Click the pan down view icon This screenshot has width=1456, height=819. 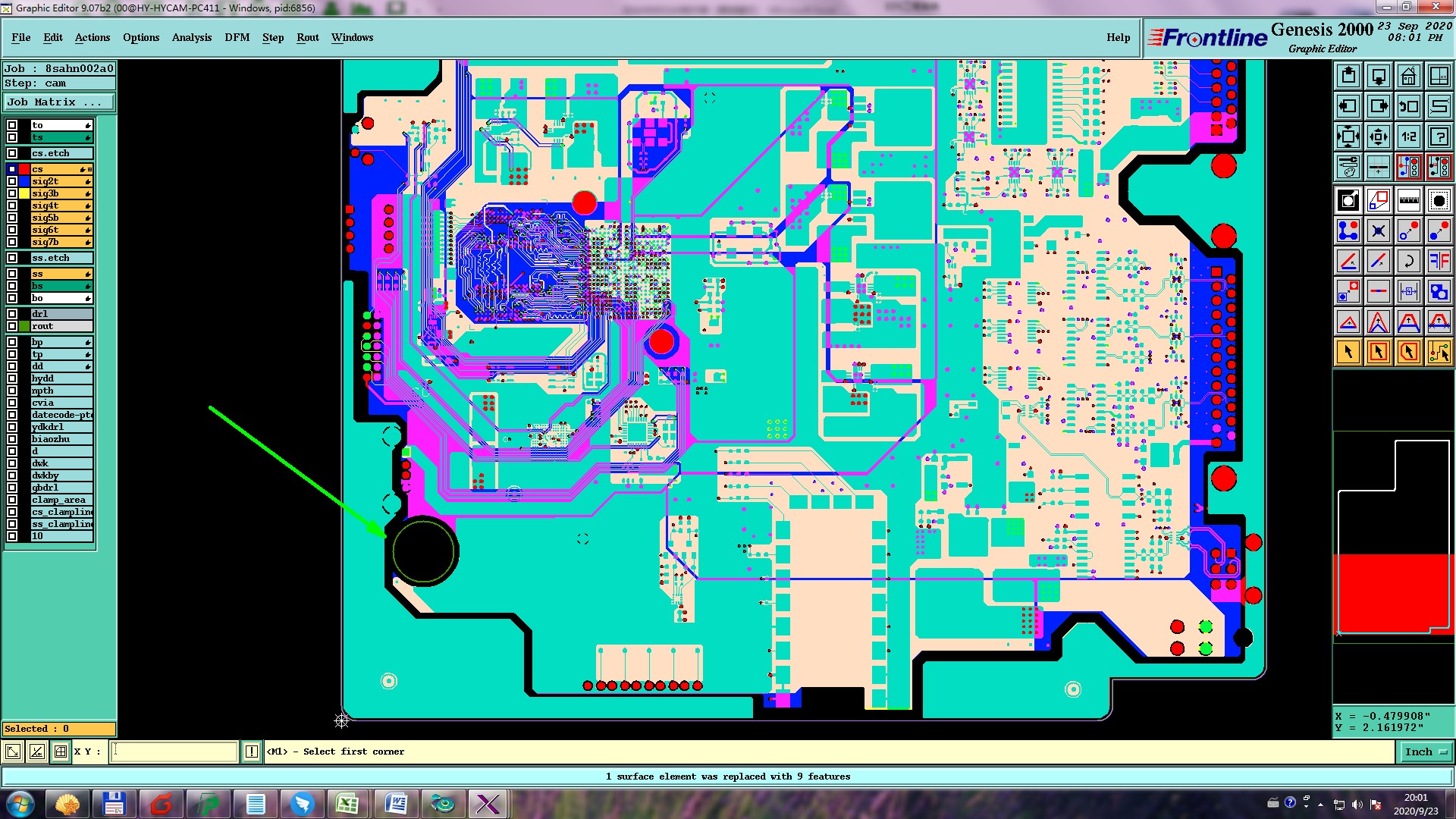(x=1379, y=76)
